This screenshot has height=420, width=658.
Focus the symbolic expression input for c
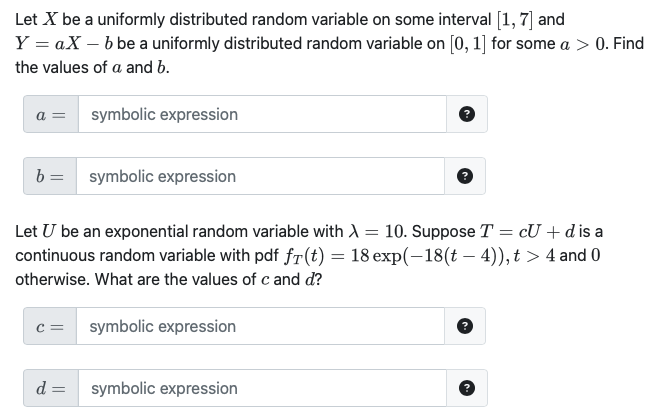click(x=260, y=326)
